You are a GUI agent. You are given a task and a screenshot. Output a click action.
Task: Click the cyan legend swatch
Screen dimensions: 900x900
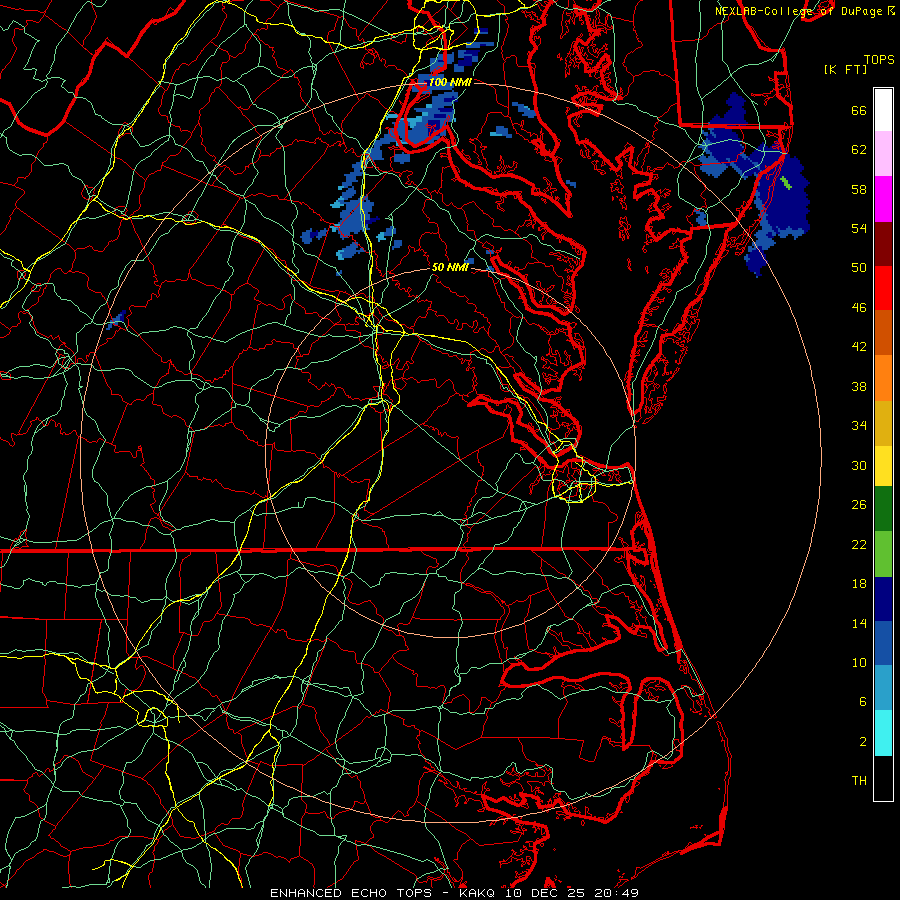(883, 733)
